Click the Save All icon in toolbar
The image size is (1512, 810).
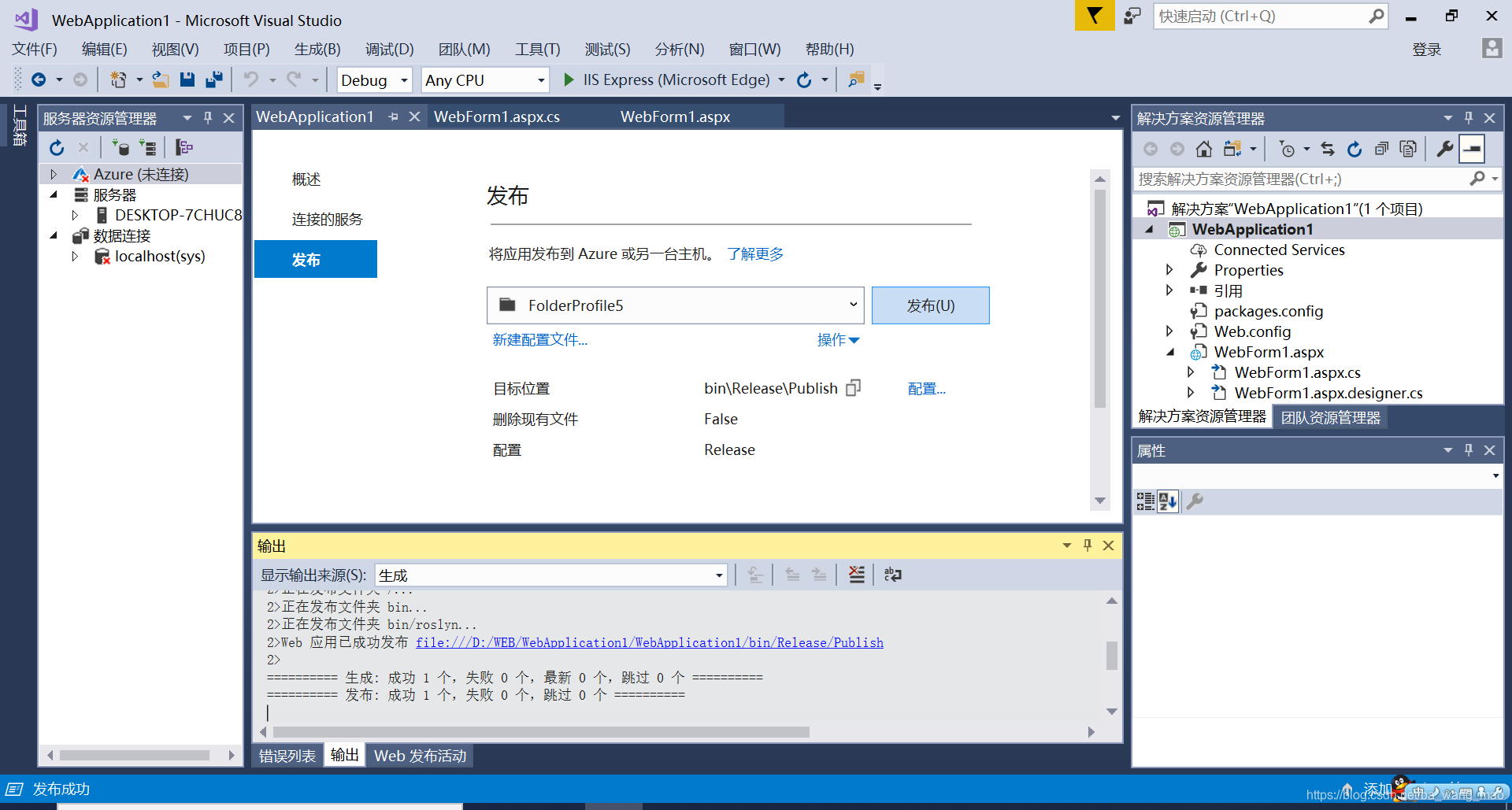coord(213,80)
